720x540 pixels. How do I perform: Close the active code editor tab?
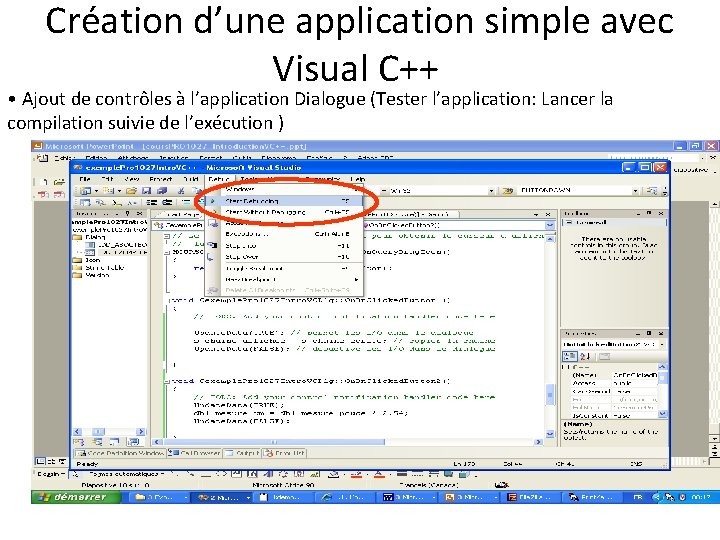click(547, 214)
